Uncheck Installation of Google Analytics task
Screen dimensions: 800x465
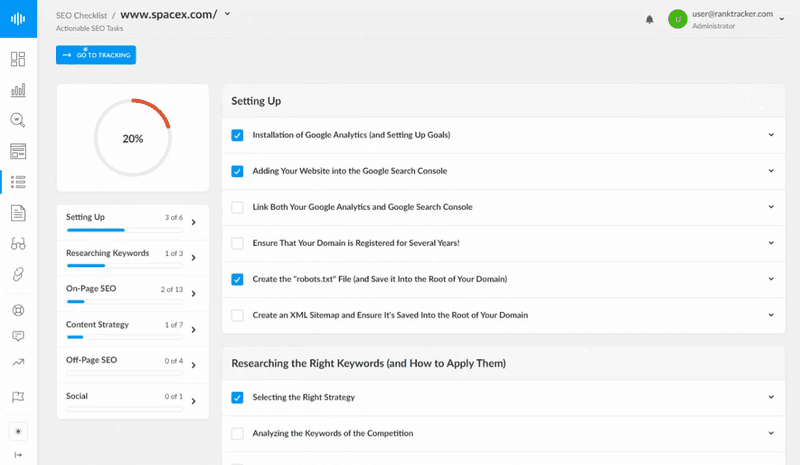point(237,135)
